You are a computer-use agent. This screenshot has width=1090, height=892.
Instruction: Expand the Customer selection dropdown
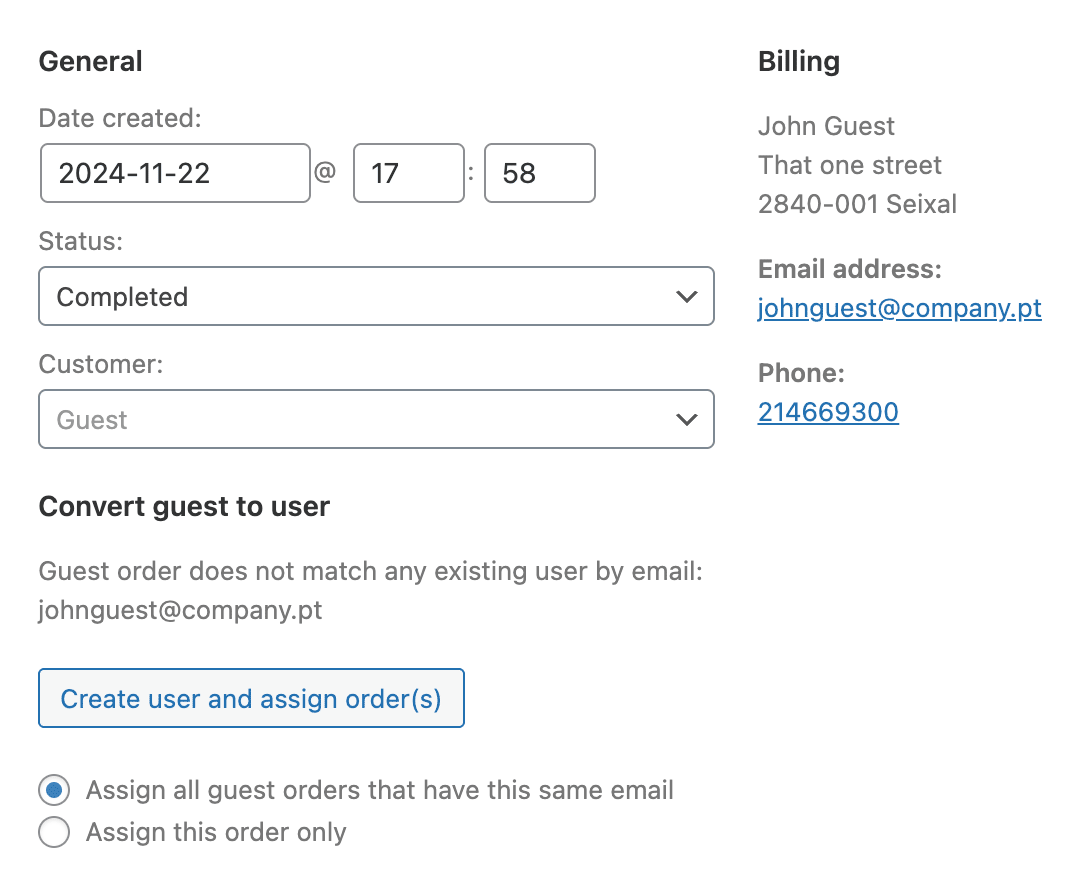click(376, 419)
